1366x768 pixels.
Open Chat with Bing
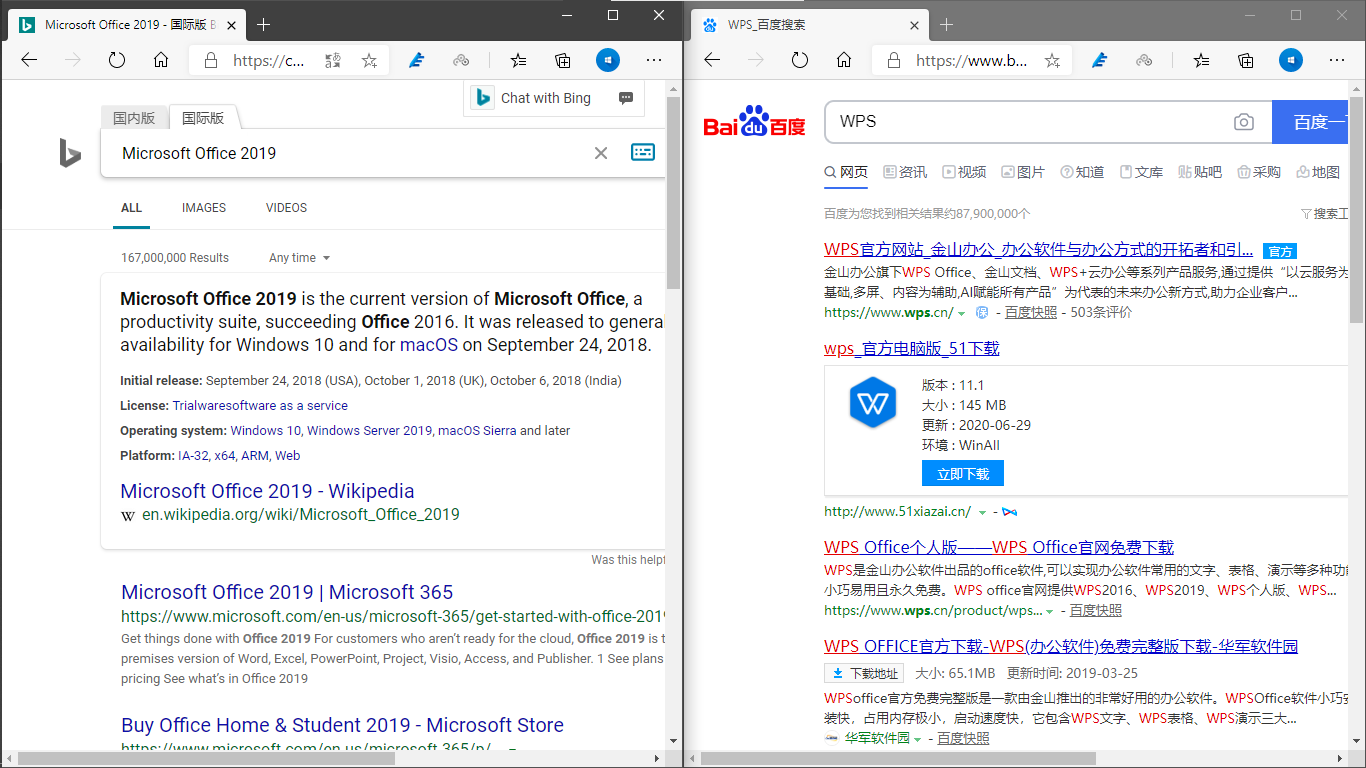[x=546, y=97]
